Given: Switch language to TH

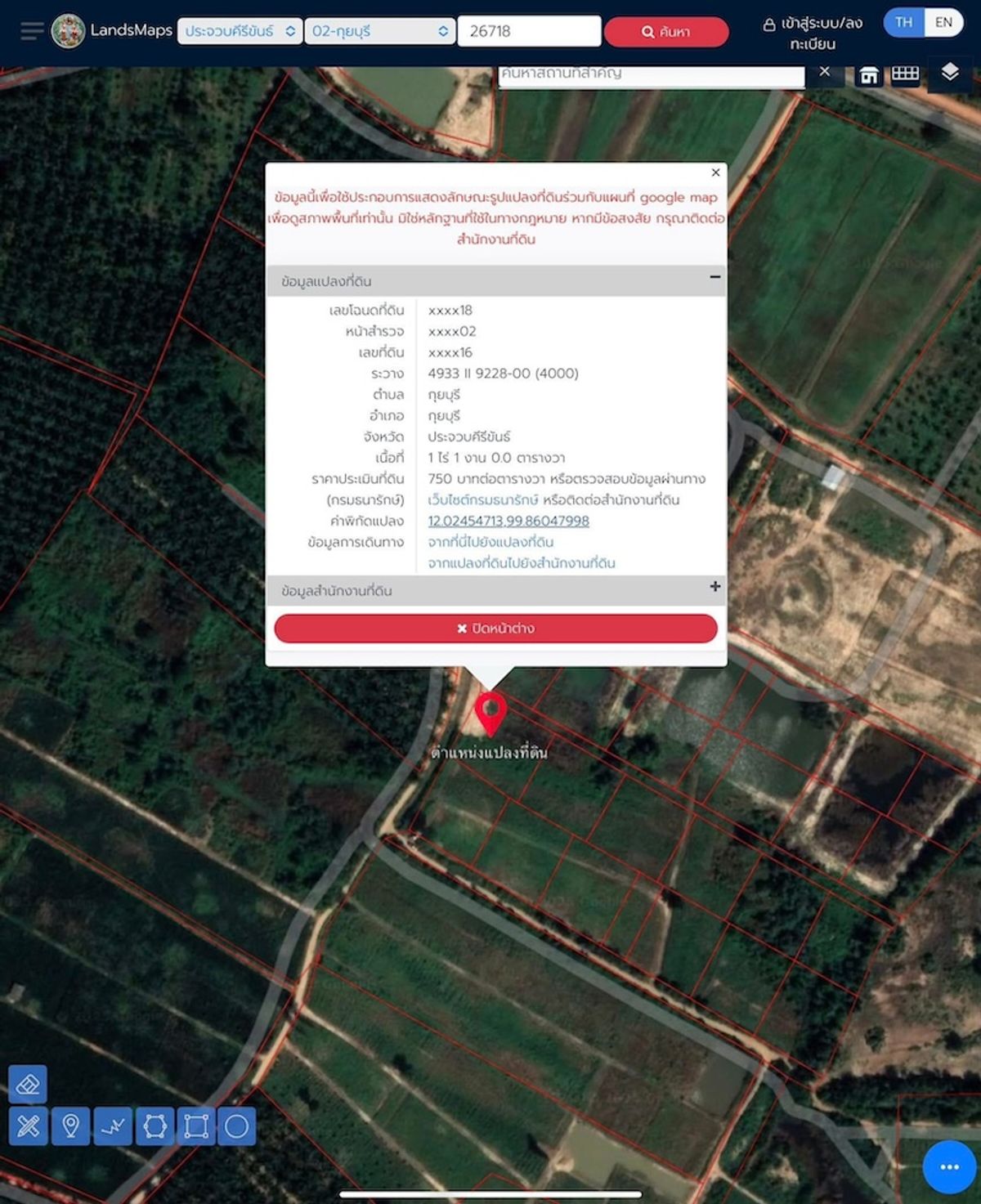Looking at the screenshot, I should pos(903,22).
